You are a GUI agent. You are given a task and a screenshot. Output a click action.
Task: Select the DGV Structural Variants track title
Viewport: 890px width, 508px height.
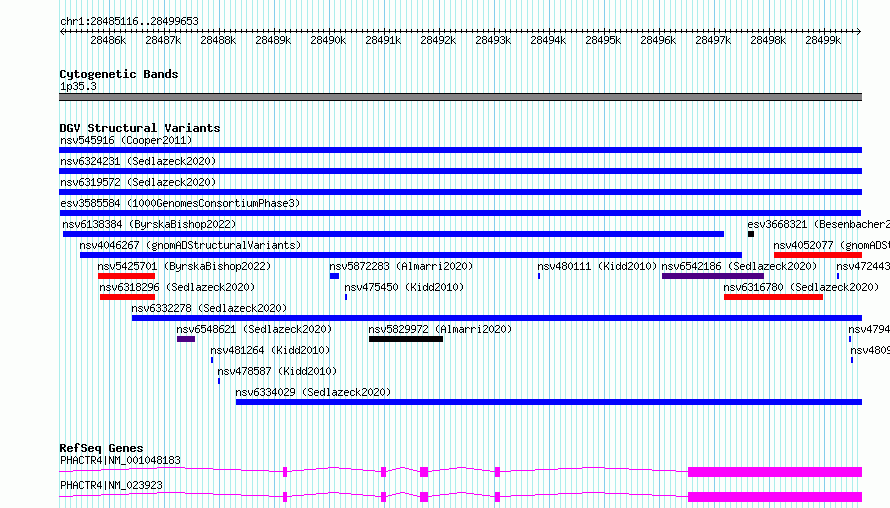[x=140, y=128]
